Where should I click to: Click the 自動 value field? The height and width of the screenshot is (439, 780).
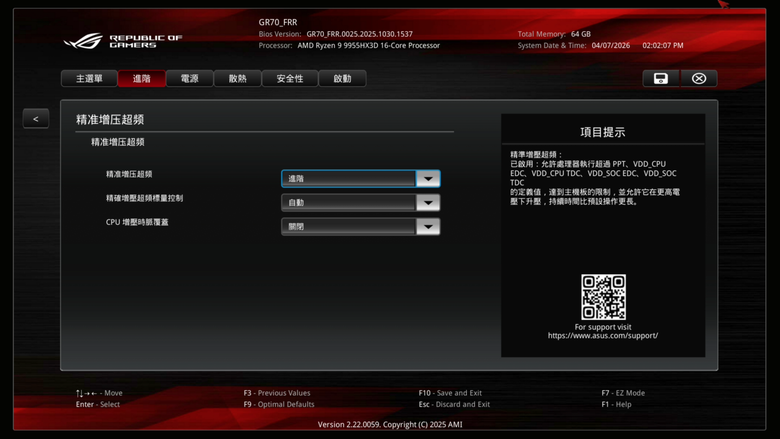click(349, 202)
